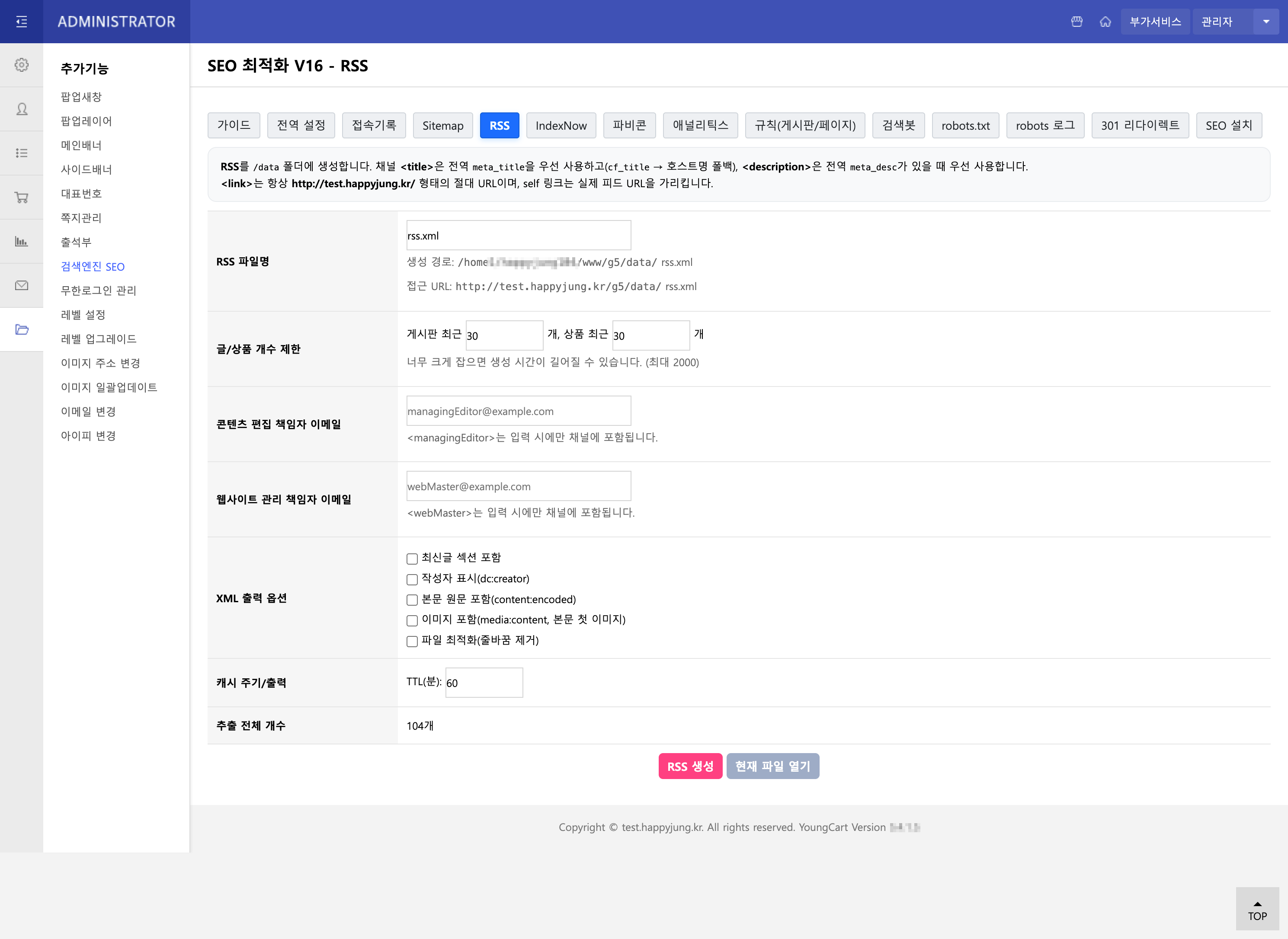This screenshot has height=939, width=1288.
Task: Open the shopping cart sidebar icon
Action: (22, 197)
